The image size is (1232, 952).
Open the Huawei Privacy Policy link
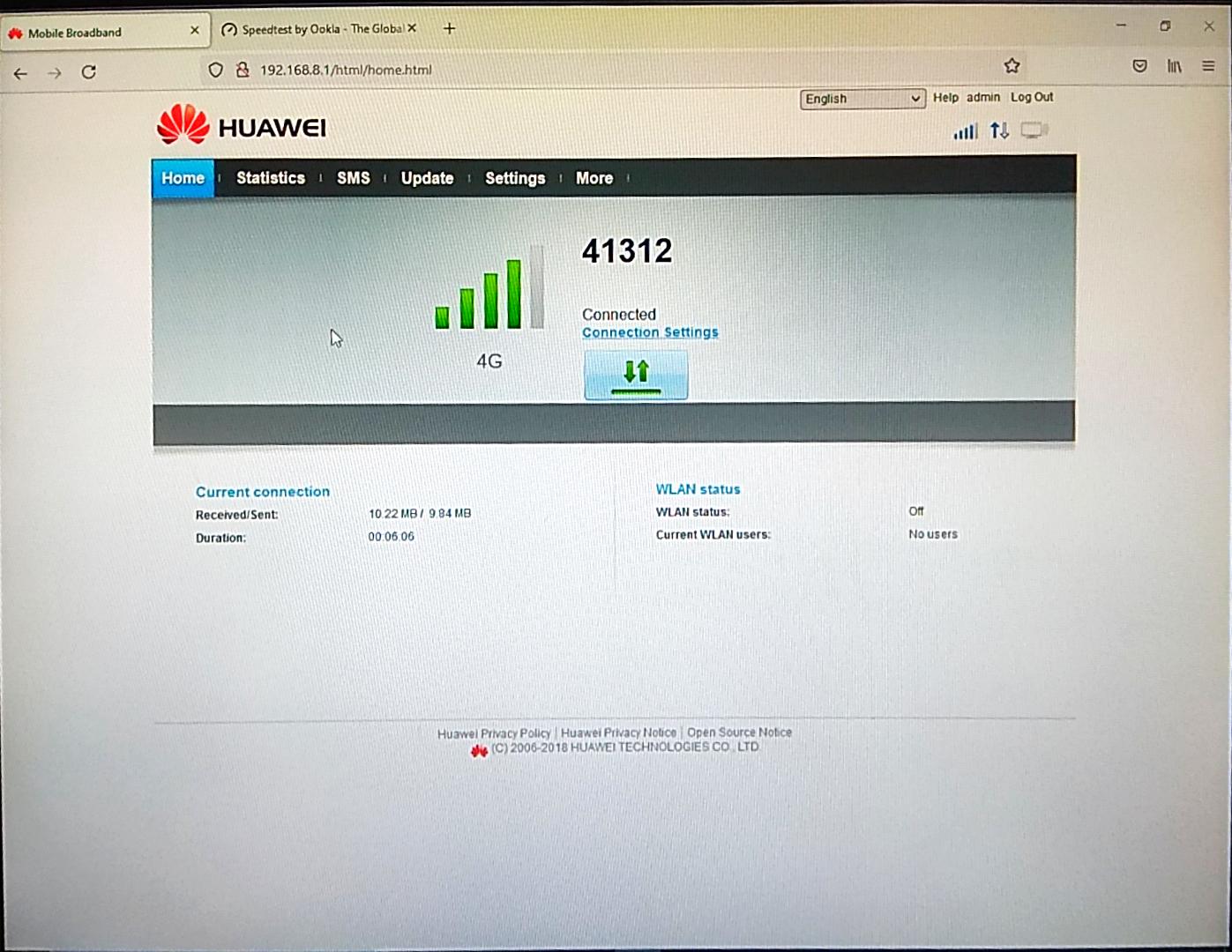[x=494, y=733]
